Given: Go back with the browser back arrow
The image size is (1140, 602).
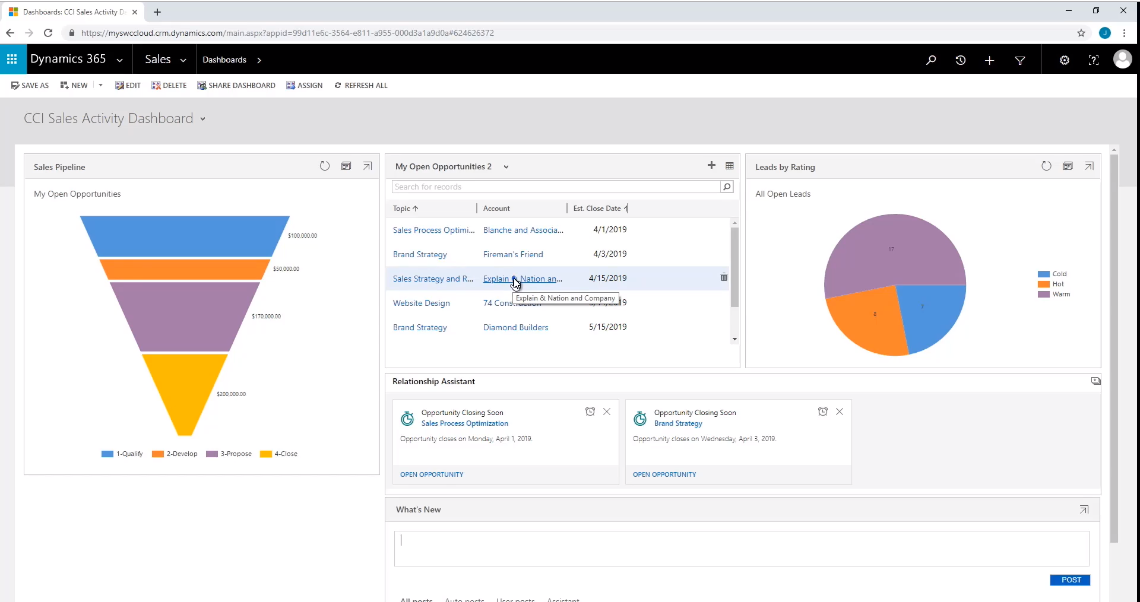Looking at the screenshot, I should (10, 33).
